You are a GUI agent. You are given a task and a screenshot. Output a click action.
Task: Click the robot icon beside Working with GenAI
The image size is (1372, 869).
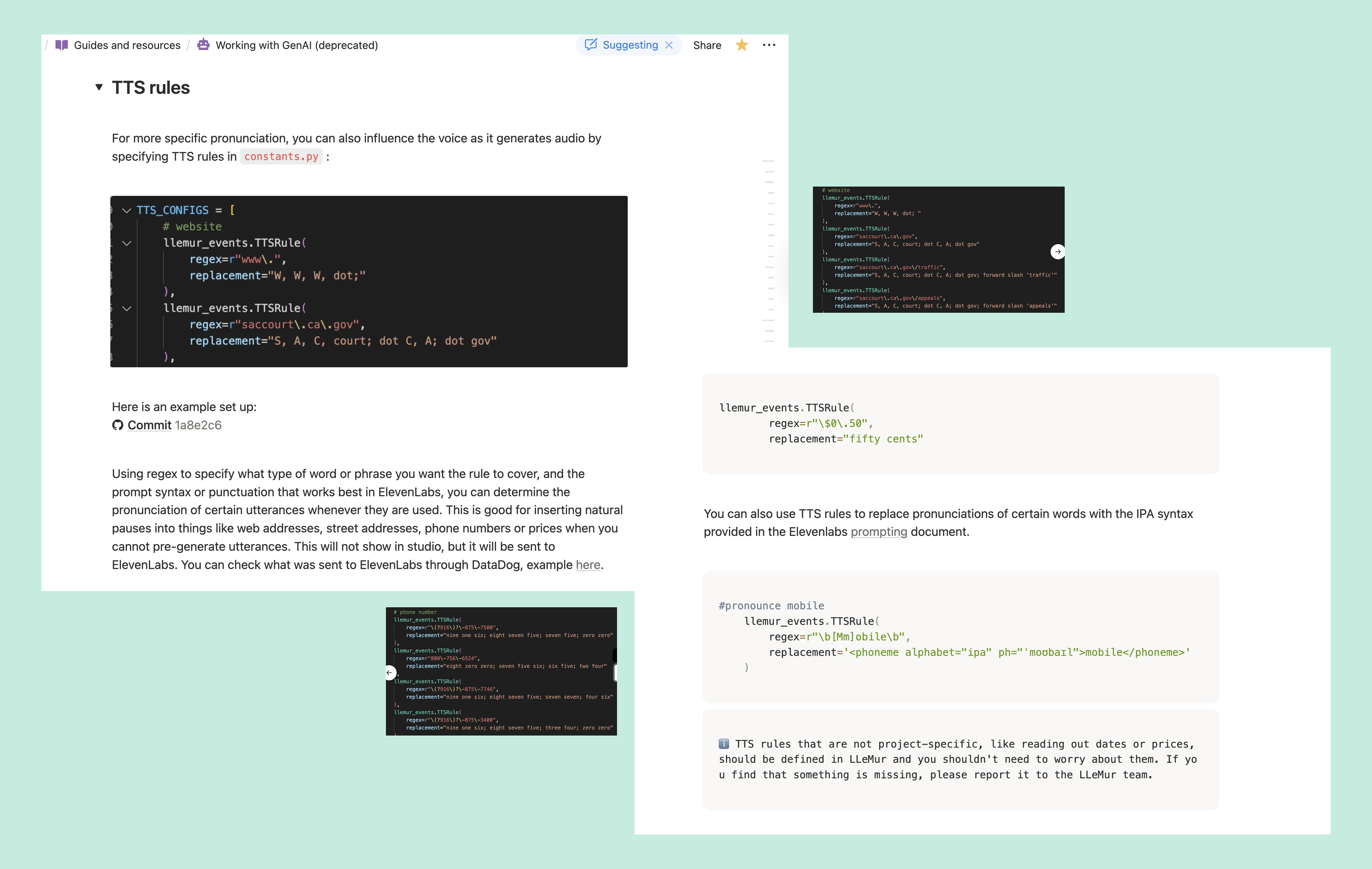coord(203,44)
